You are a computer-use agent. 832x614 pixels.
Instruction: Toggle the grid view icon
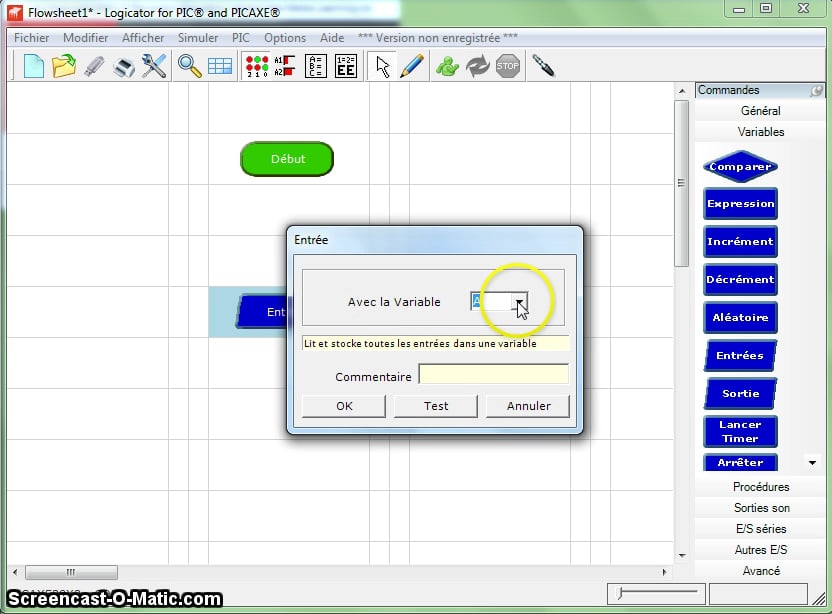(x=220, y=66)
